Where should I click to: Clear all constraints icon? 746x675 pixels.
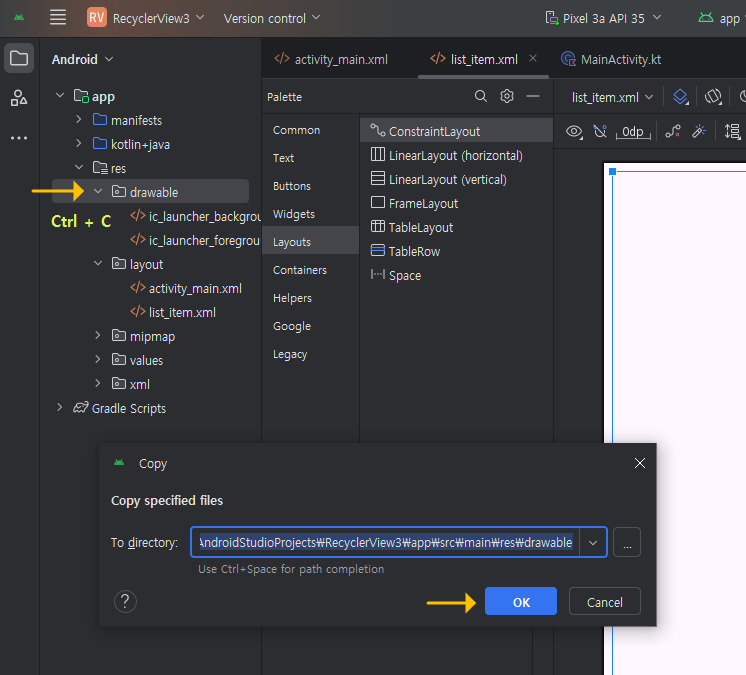(673, 131)
